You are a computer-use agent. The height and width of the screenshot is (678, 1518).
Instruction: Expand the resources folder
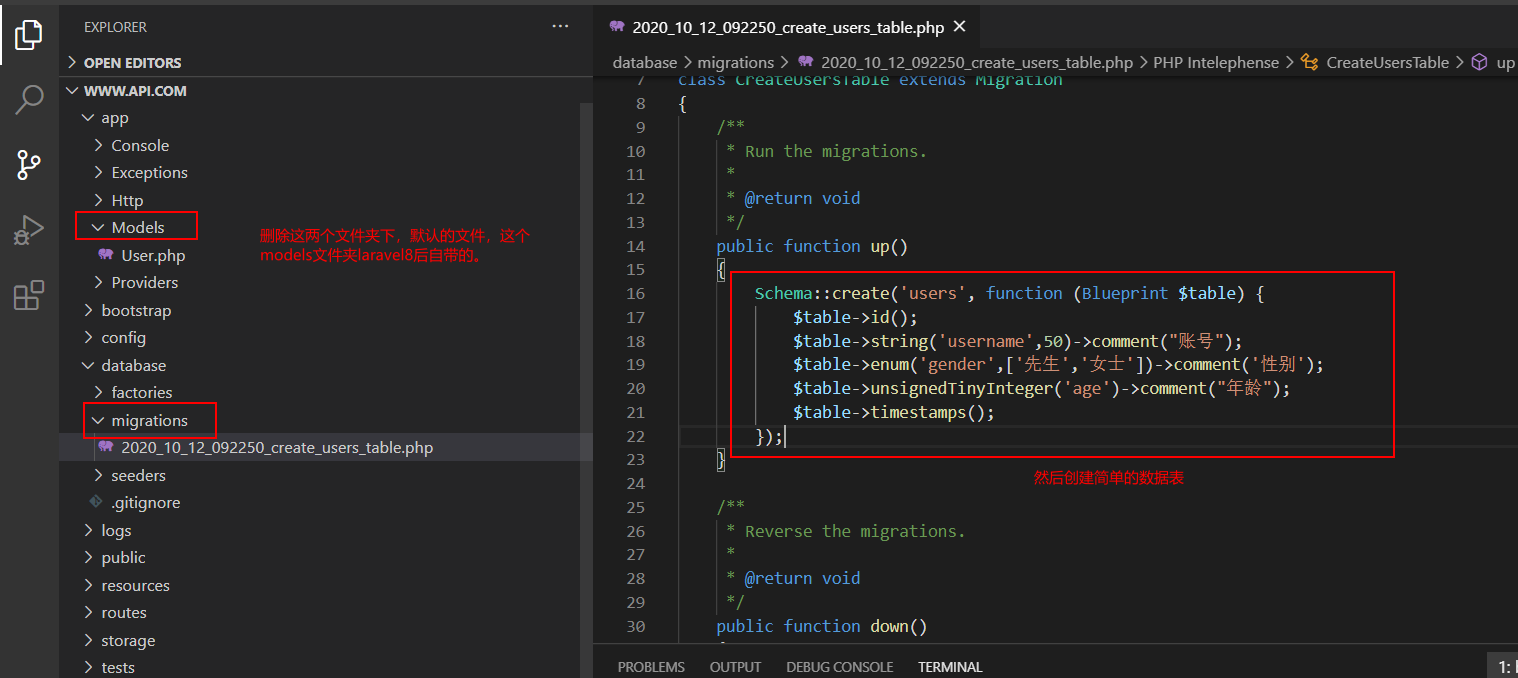point(88,585)
